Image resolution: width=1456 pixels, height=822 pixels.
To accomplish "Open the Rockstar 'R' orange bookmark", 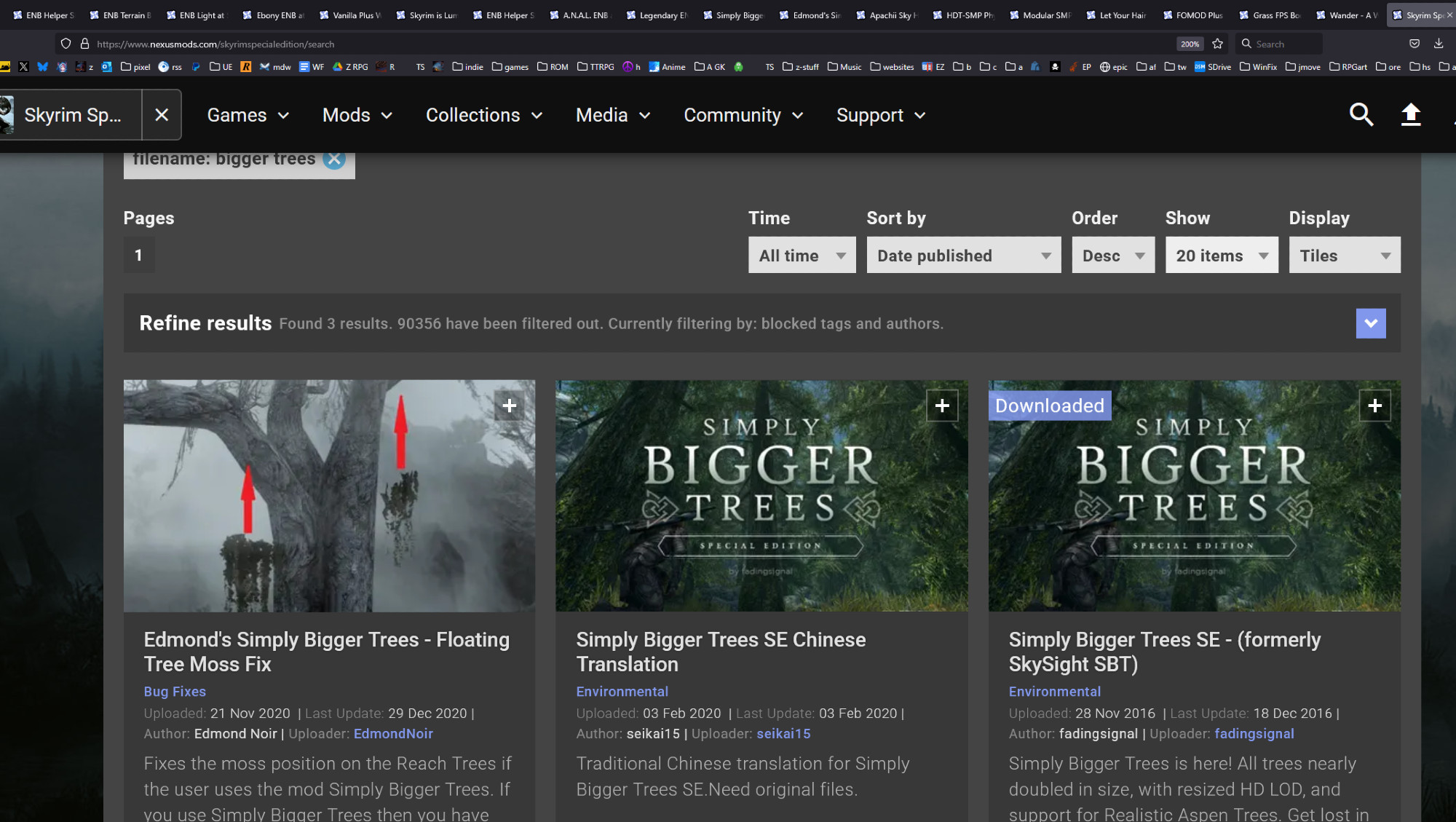I will (x=246, y=67).
